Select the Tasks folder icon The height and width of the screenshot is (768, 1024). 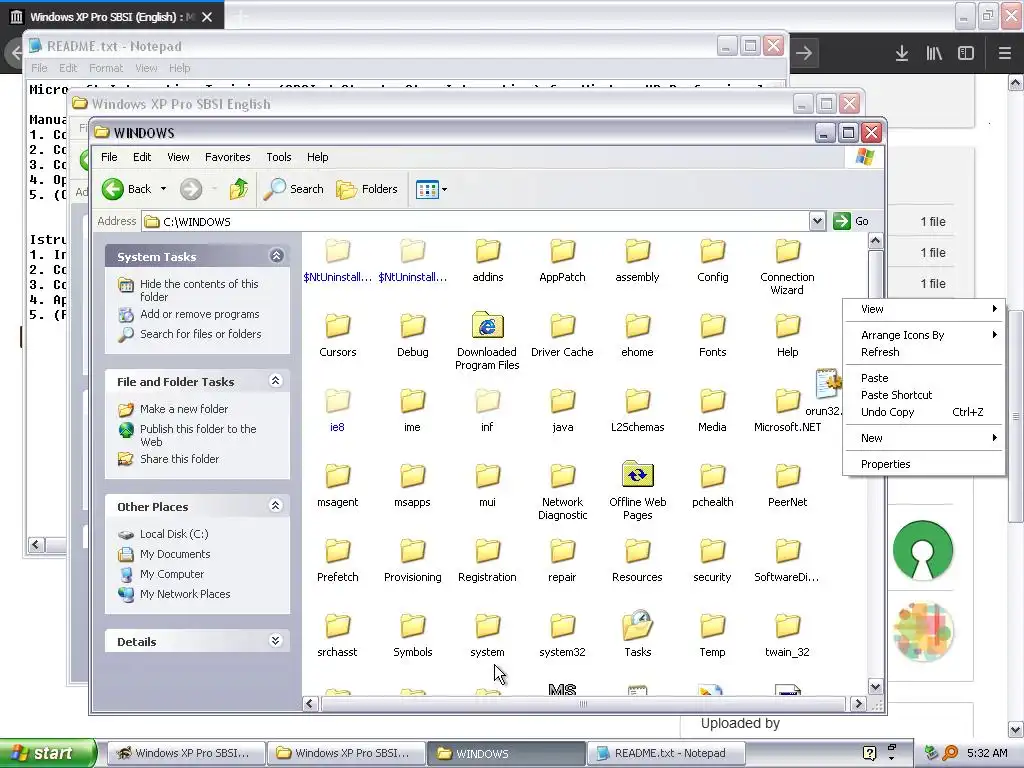[x=638, y=626]
